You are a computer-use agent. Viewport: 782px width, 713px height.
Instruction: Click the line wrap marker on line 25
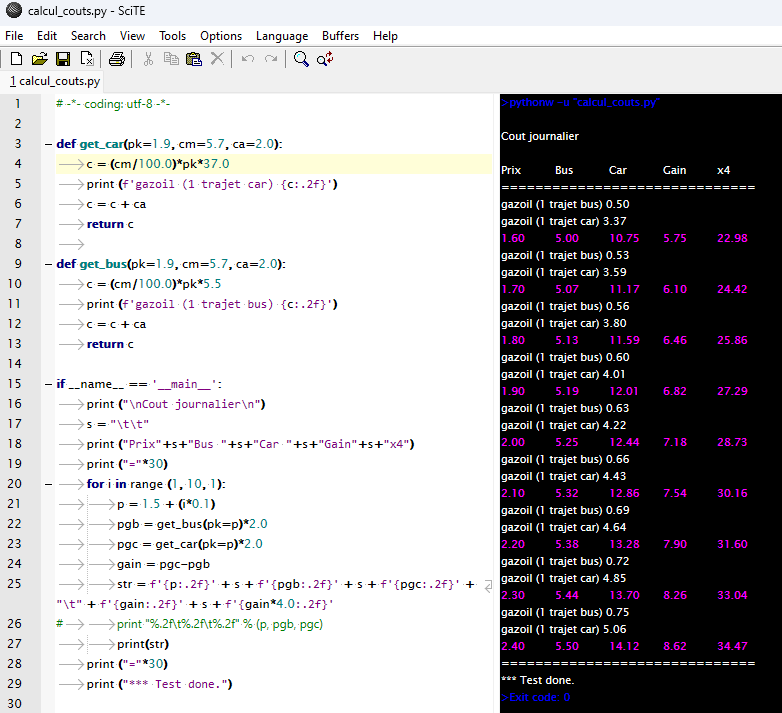[x=488, y=586]
